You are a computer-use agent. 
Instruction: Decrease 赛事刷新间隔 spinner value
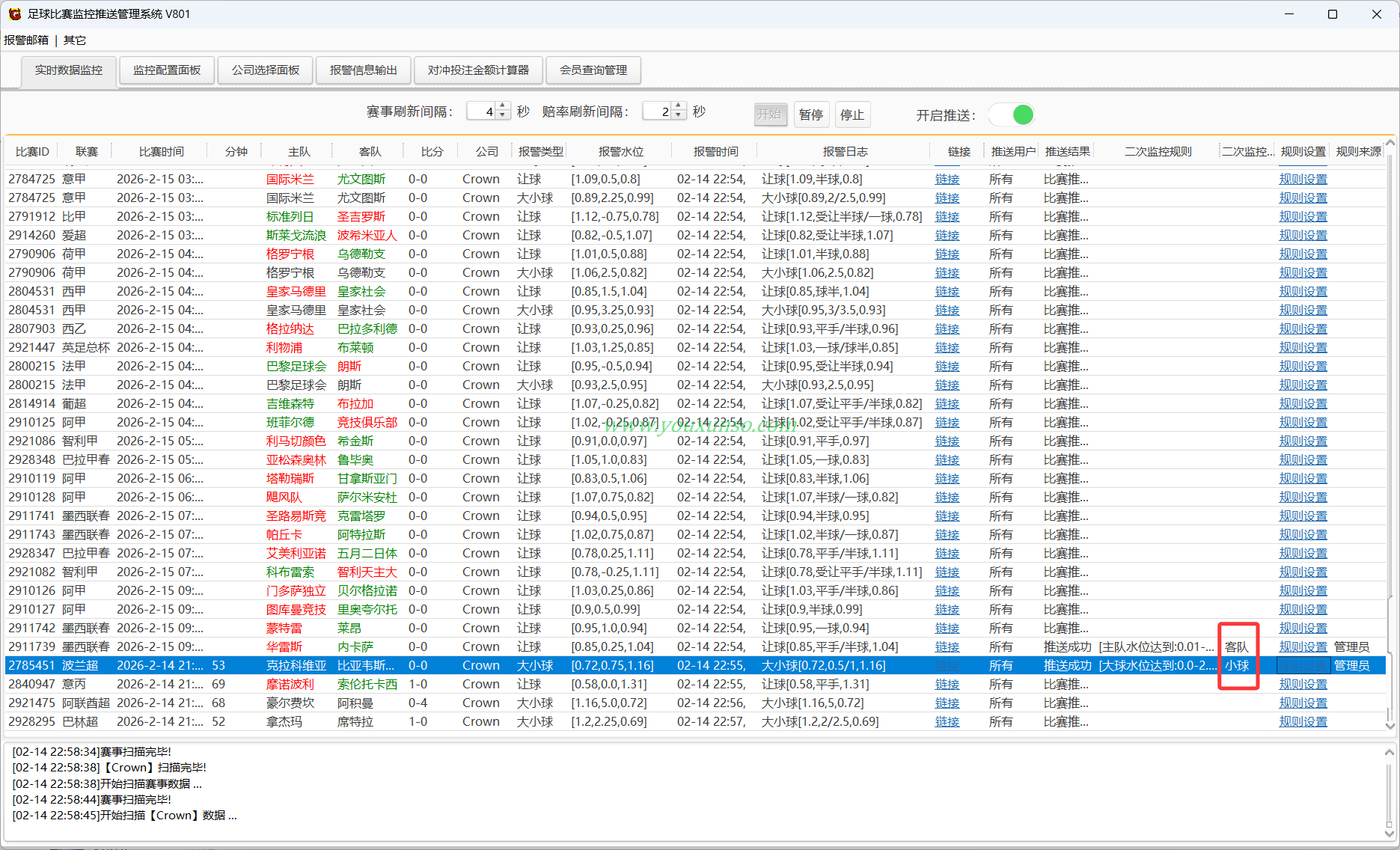coord(503,115)
